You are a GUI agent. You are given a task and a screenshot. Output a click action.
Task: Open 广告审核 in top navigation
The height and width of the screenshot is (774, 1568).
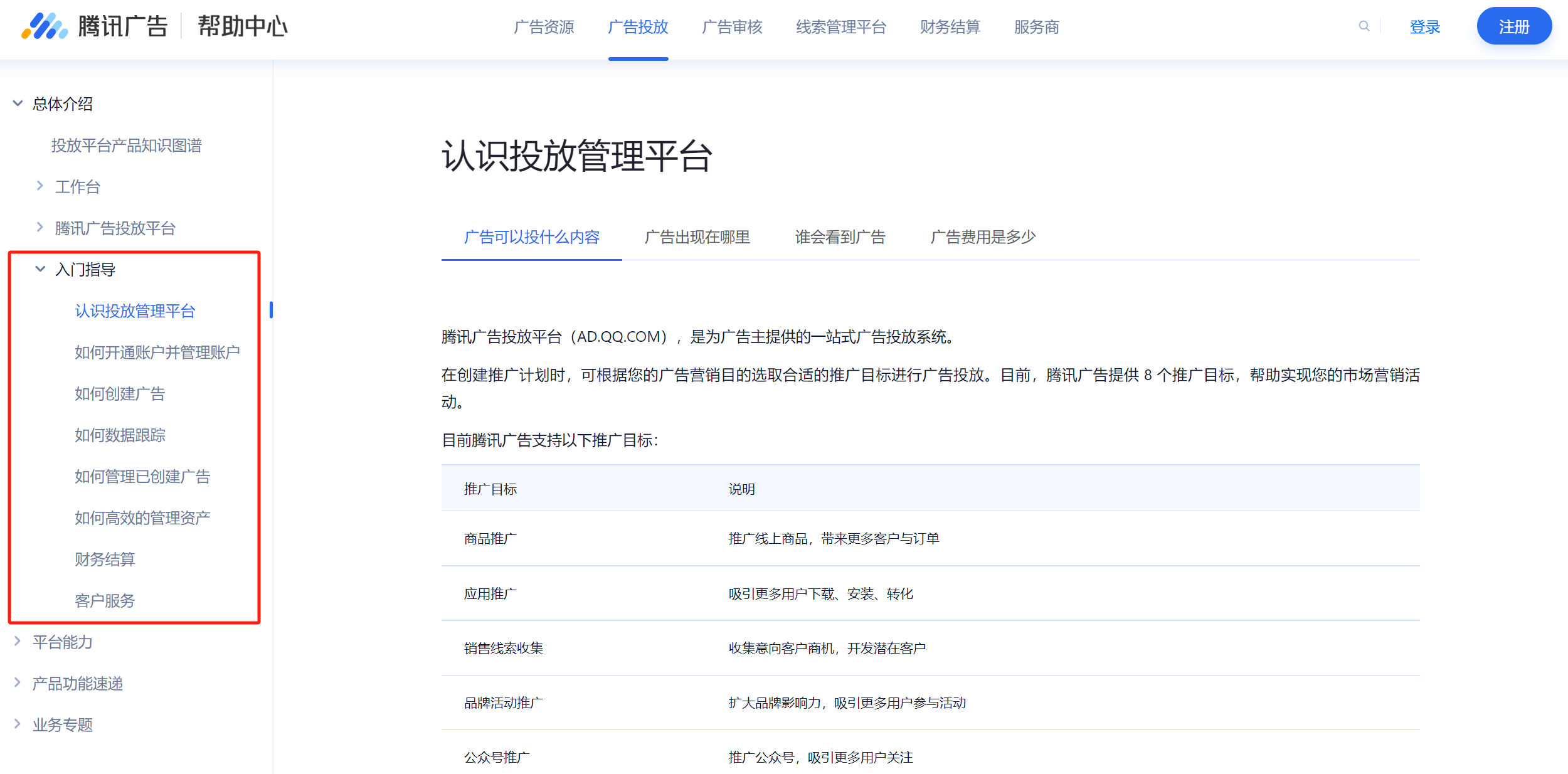pyautogui.click(x=732, y=27)
